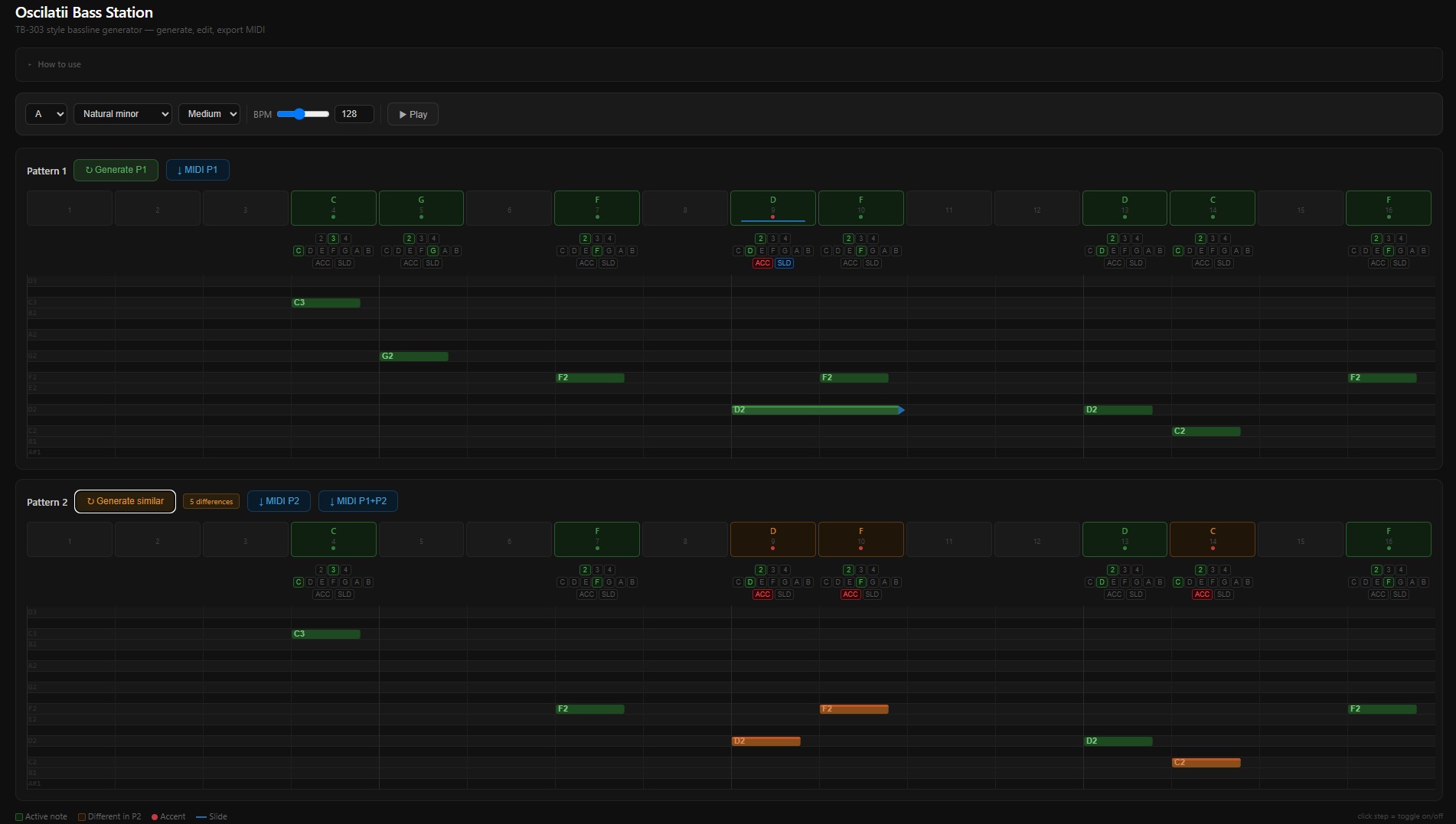Select octave 3 for Pattern 1 step 5

click(x=421, y=239)
